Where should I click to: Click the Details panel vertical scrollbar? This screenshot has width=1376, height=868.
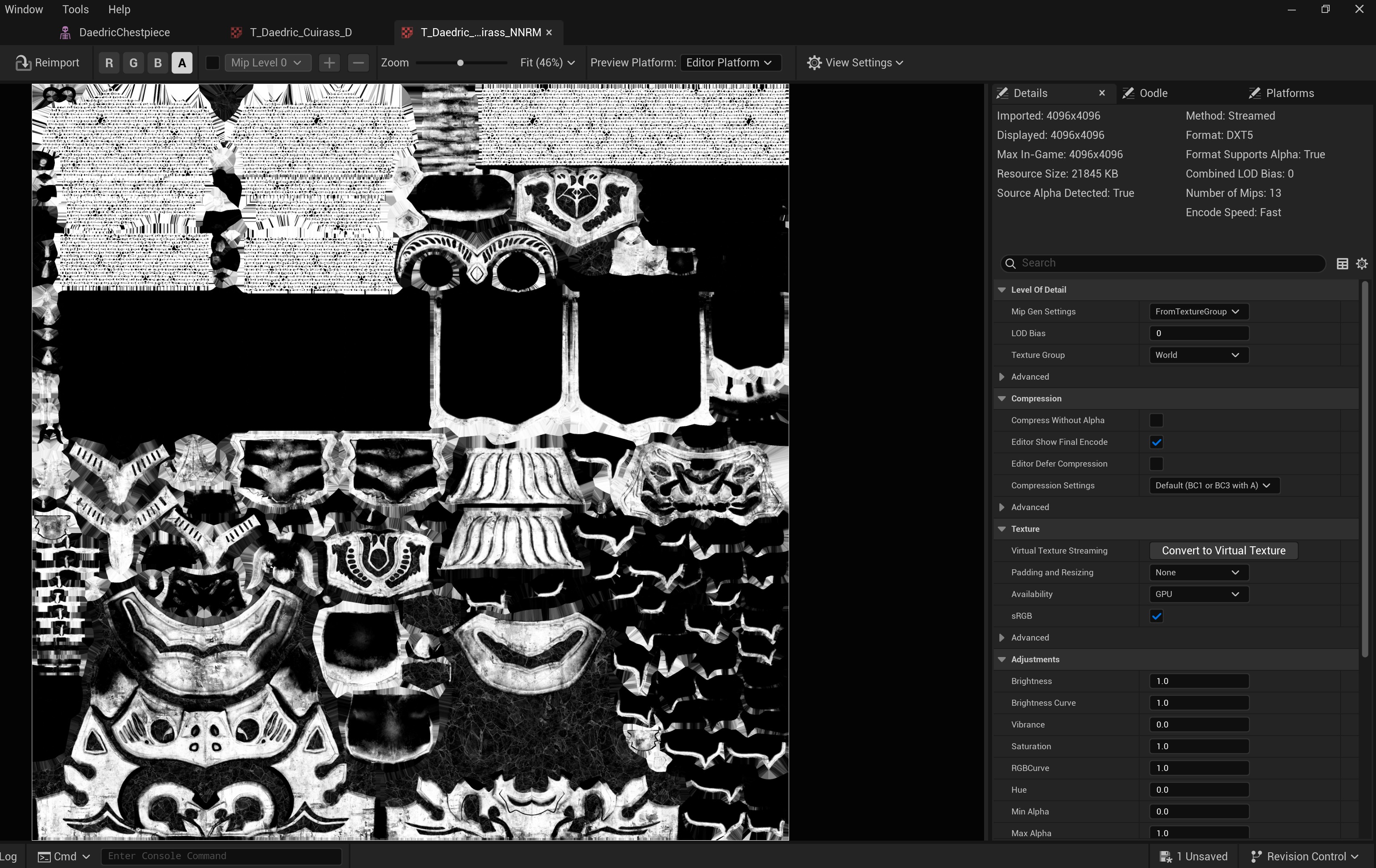(1365, 468)
